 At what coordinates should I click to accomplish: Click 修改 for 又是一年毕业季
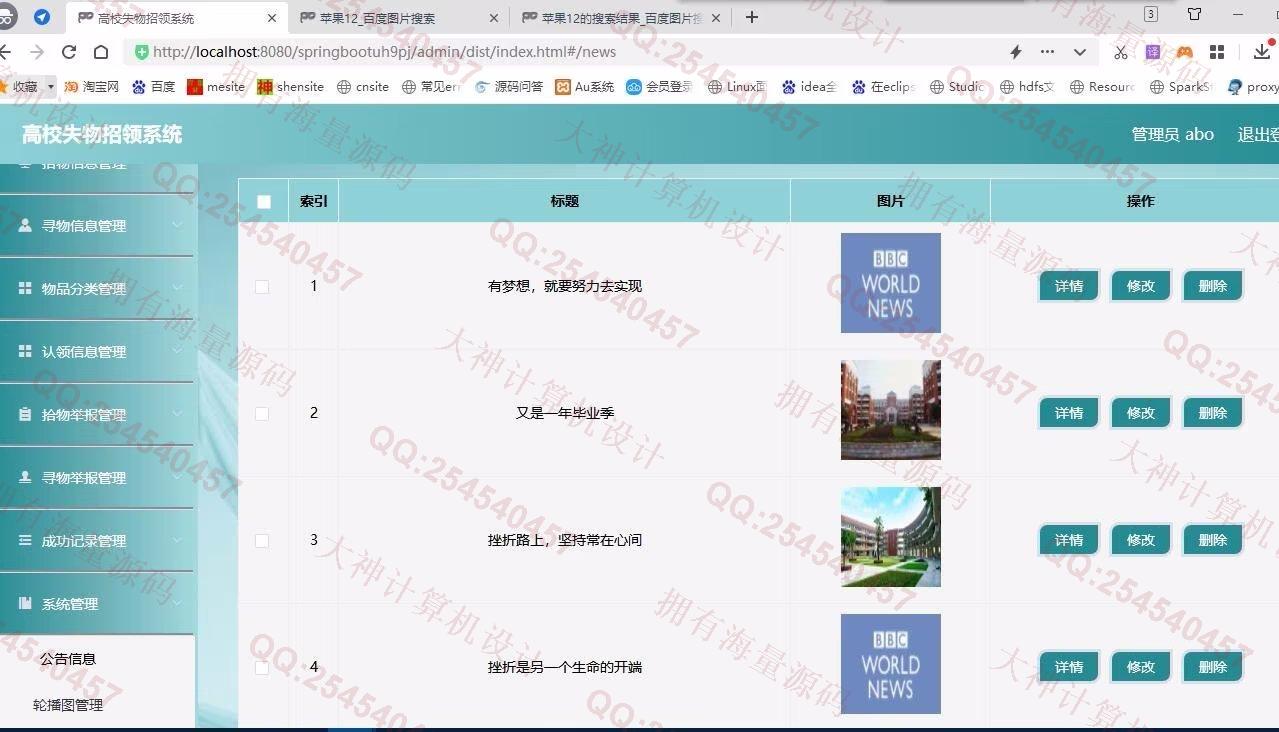1141,413
